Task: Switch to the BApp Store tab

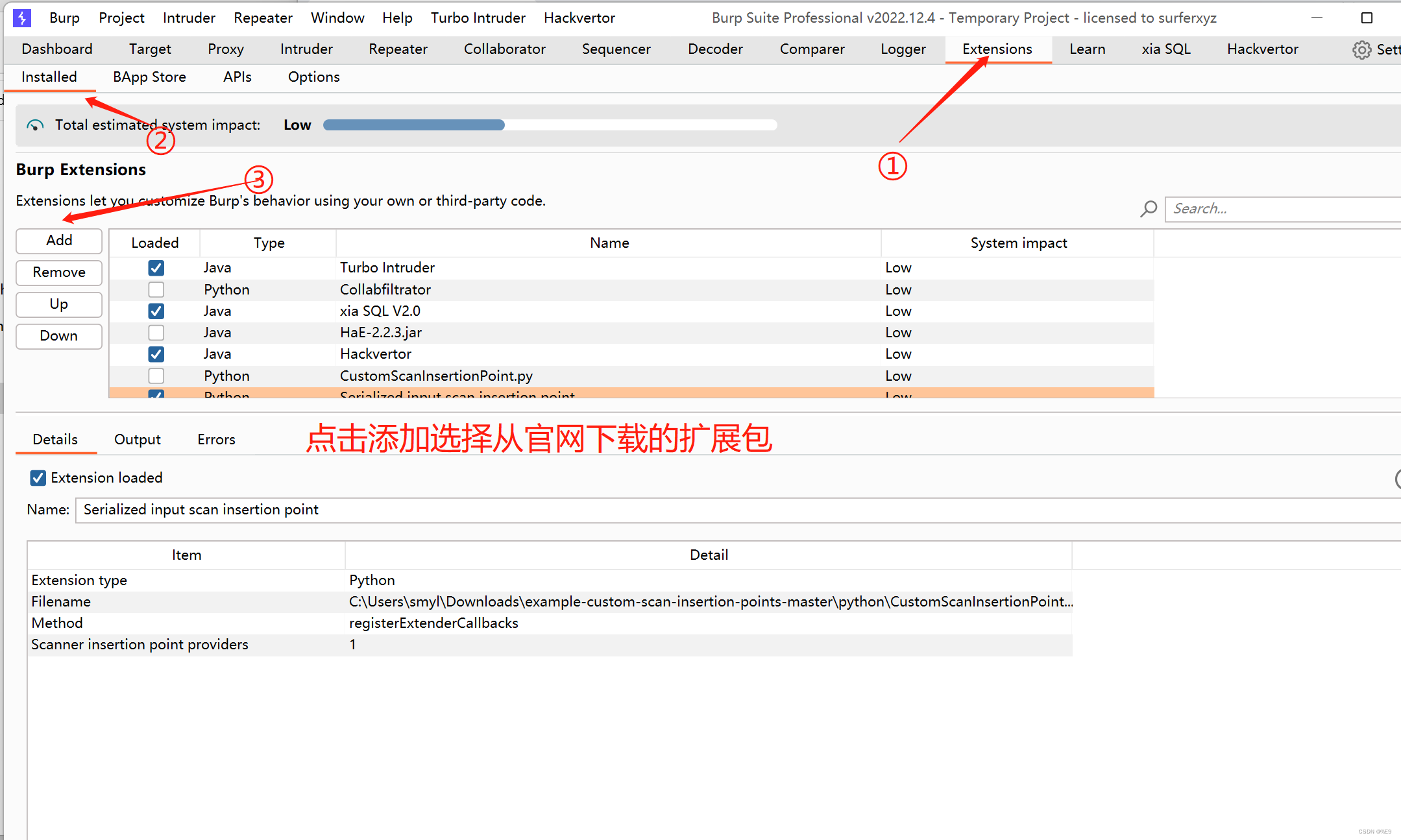Action: (x=149, y=77)
